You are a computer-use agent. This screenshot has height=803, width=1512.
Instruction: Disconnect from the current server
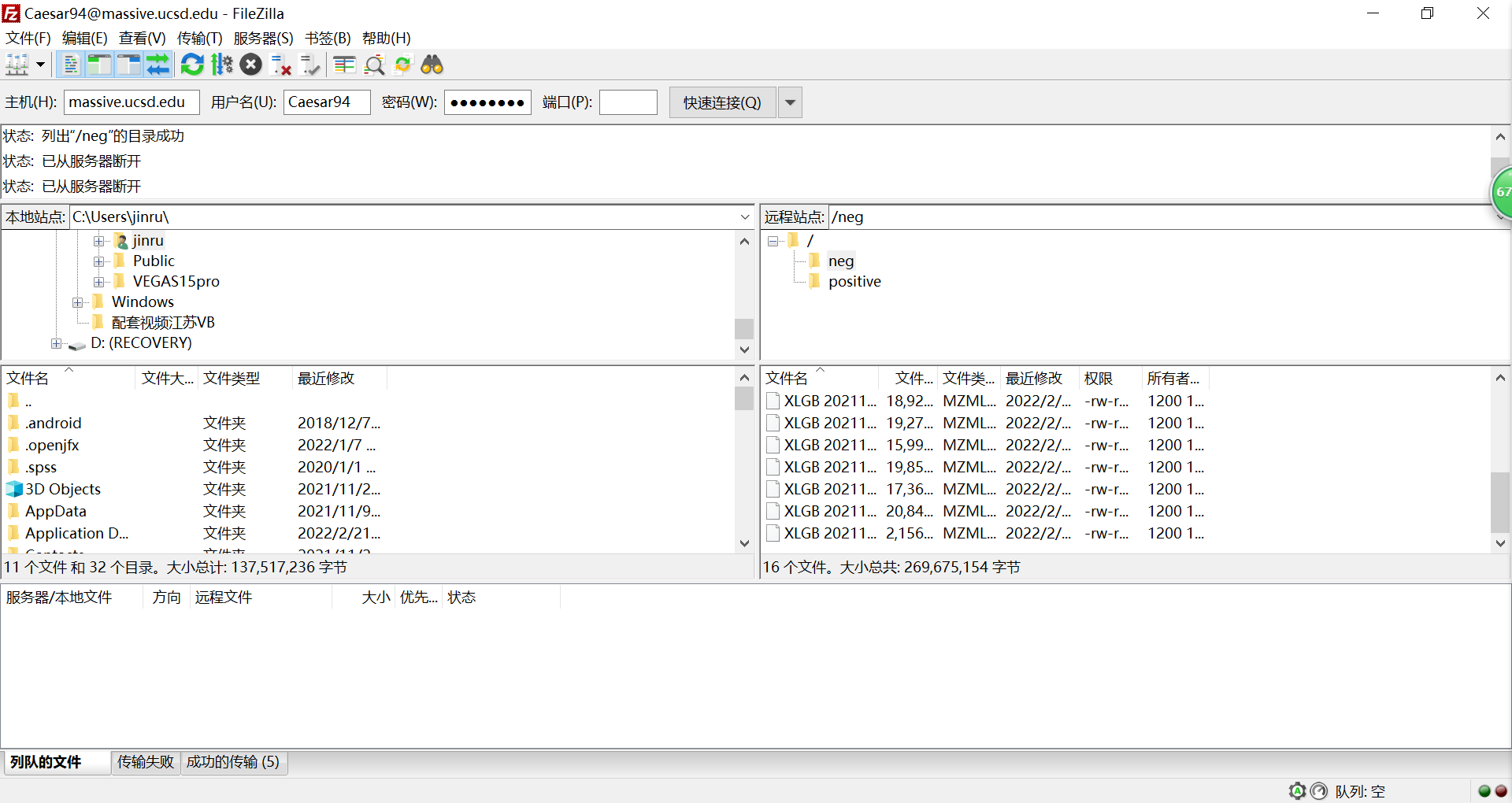280,65
